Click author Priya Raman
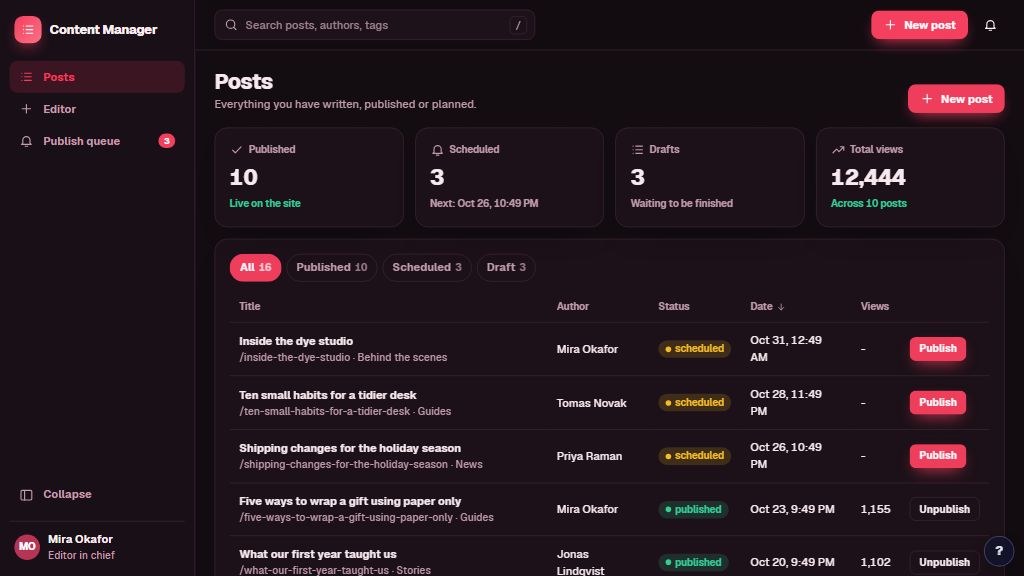The height and width of the screenshot is (576, 1024). (x=589, y=456)
